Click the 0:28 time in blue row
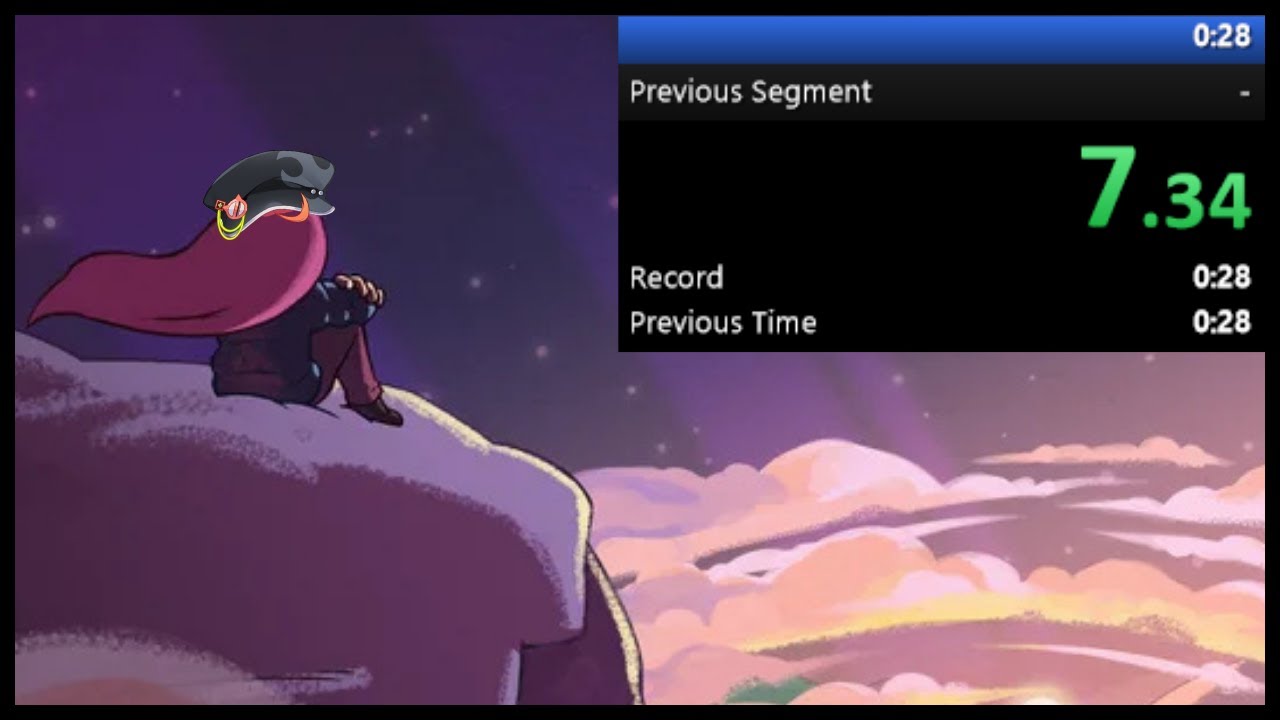This screenshot has width=1280, height=720. (x=1221, y=37)
